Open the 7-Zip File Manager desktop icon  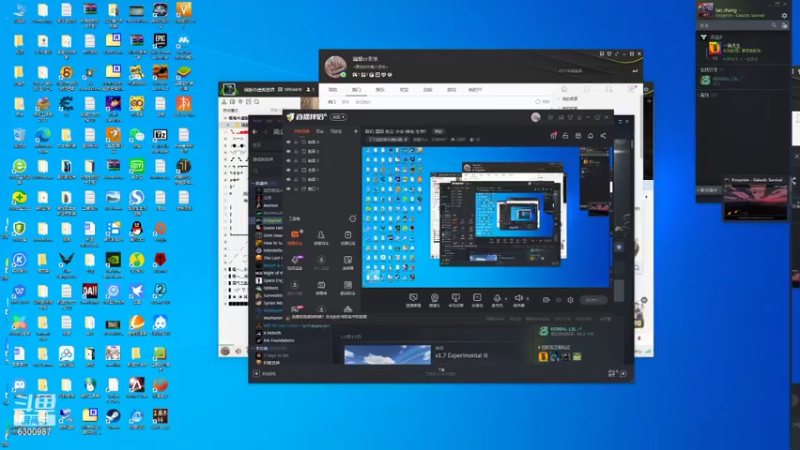point(160,135)
